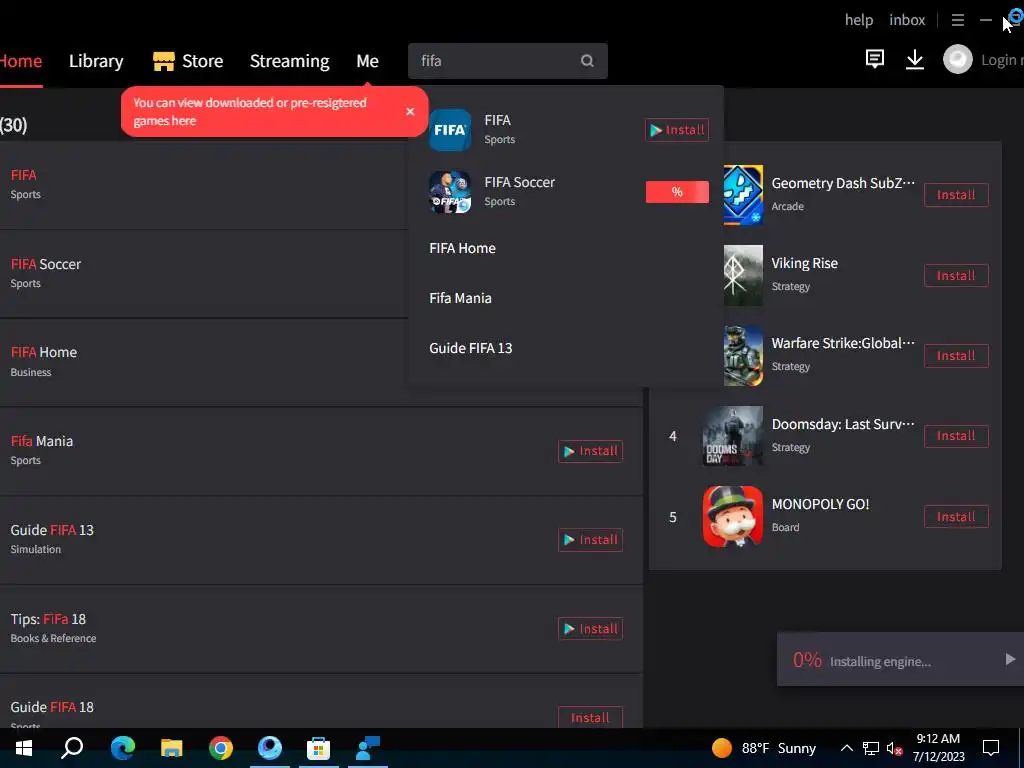Open the network tray icon
Viewport: 1024px width, 768px height.
(x=871, y=748)
